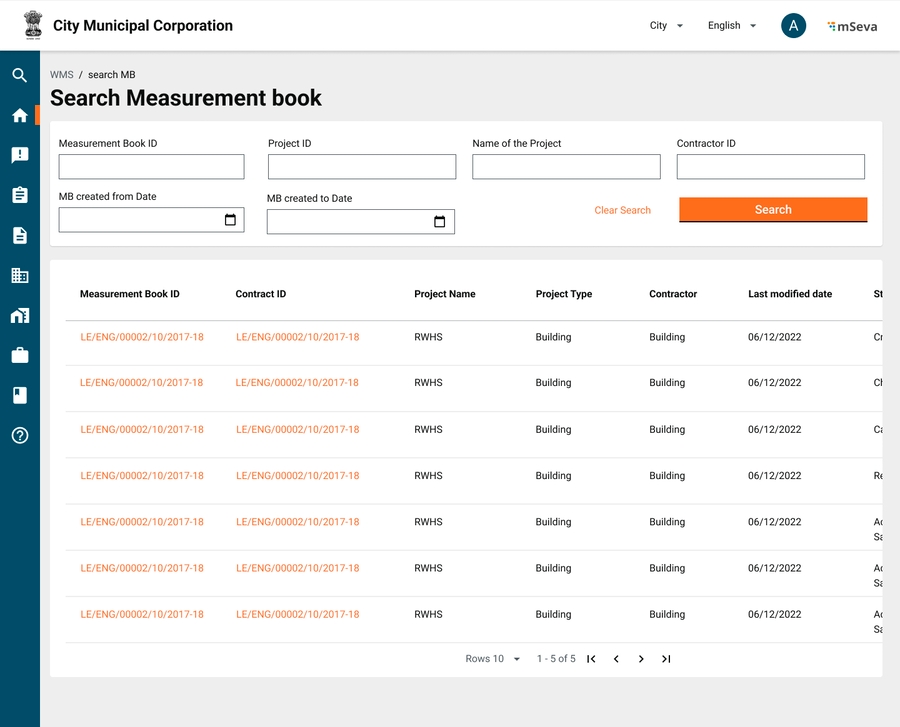The height and width of the screenshot is (727, 900).
Task: Jump to the last results page
Action: click(666, 659)
